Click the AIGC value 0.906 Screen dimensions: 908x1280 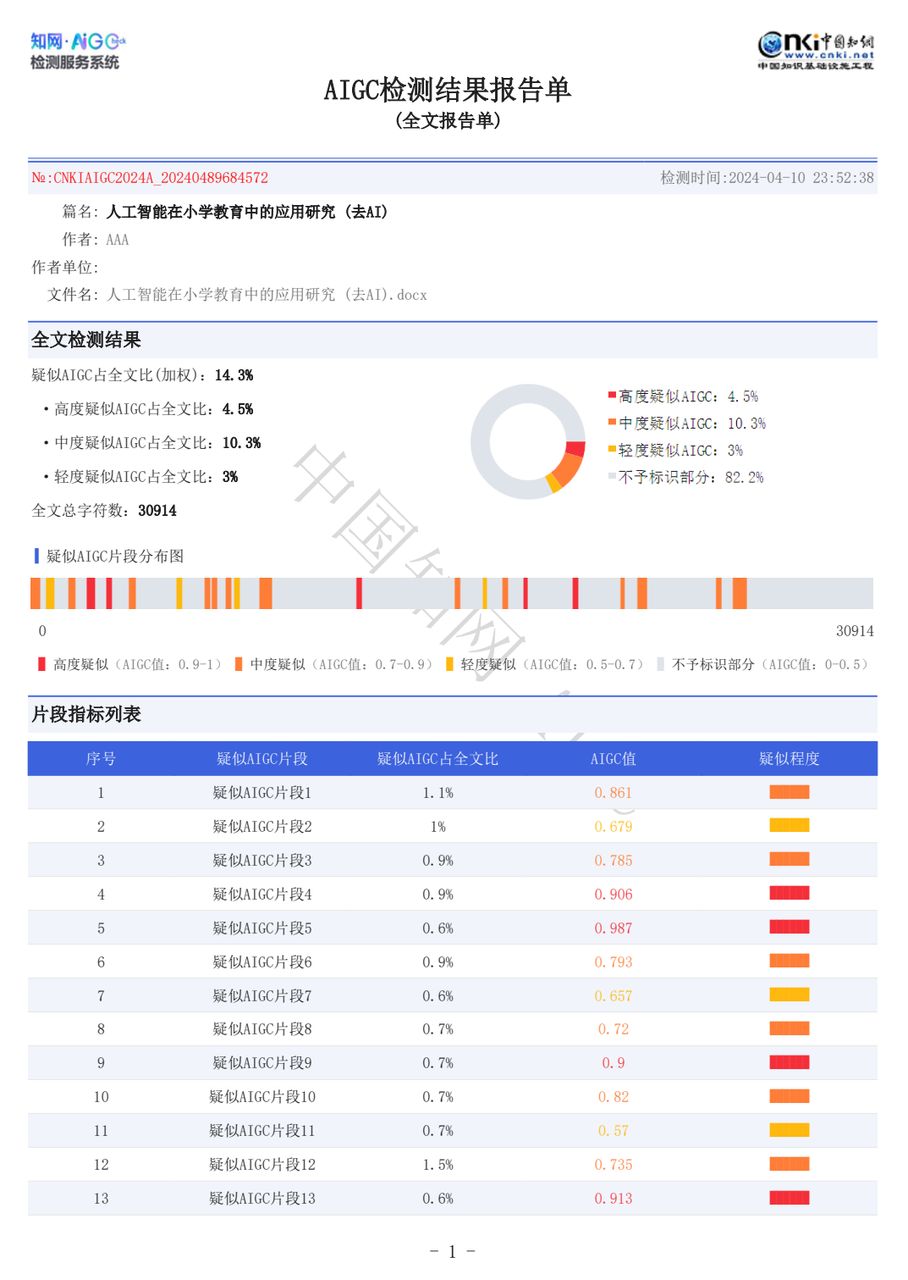(x=613, y=895)
